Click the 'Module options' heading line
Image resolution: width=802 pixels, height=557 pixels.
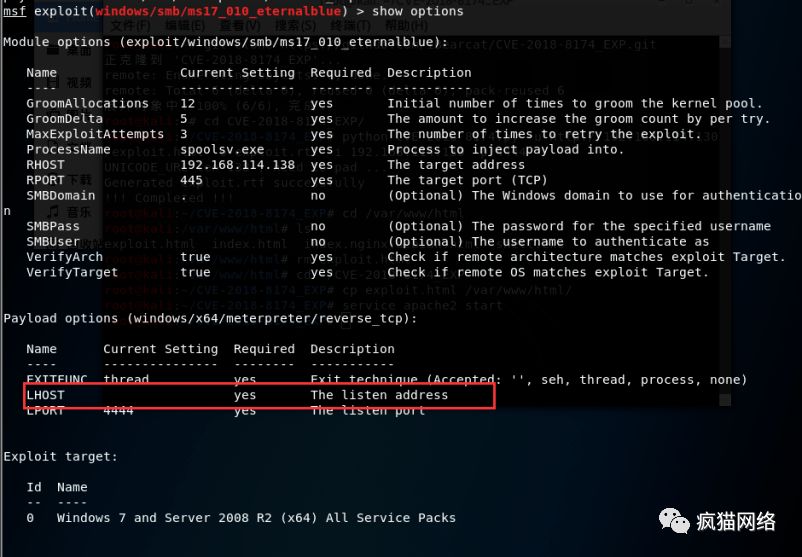(226, 42)
